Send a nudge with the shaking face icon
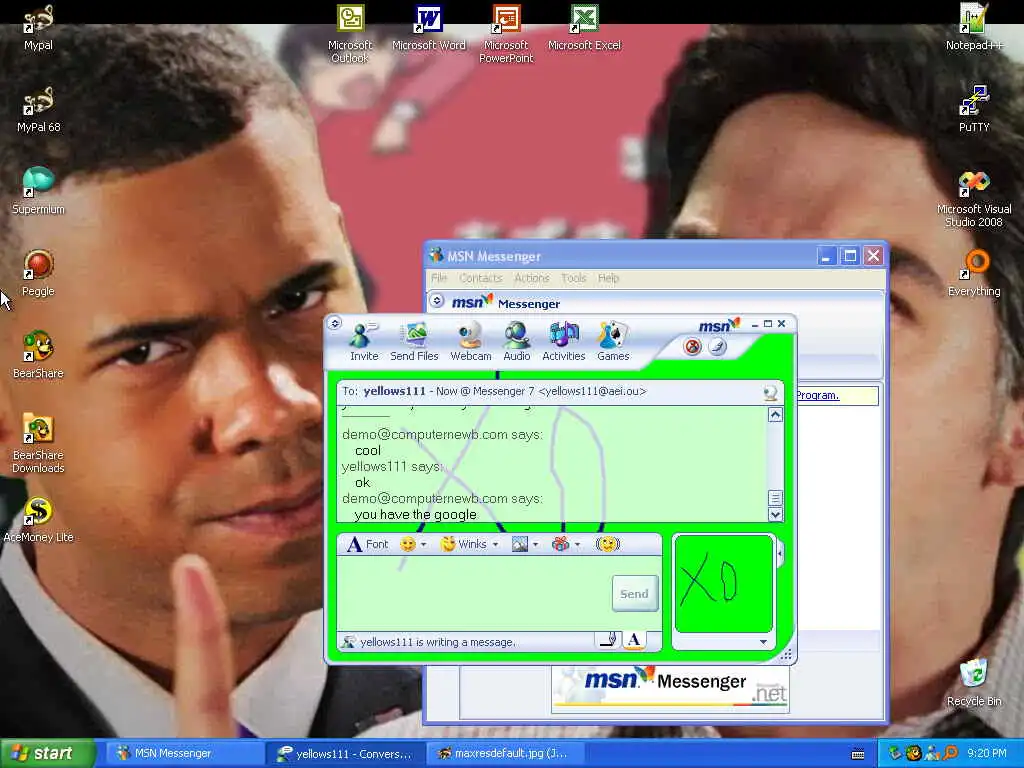Screen dimensions: 1024x768 (607, 544)
